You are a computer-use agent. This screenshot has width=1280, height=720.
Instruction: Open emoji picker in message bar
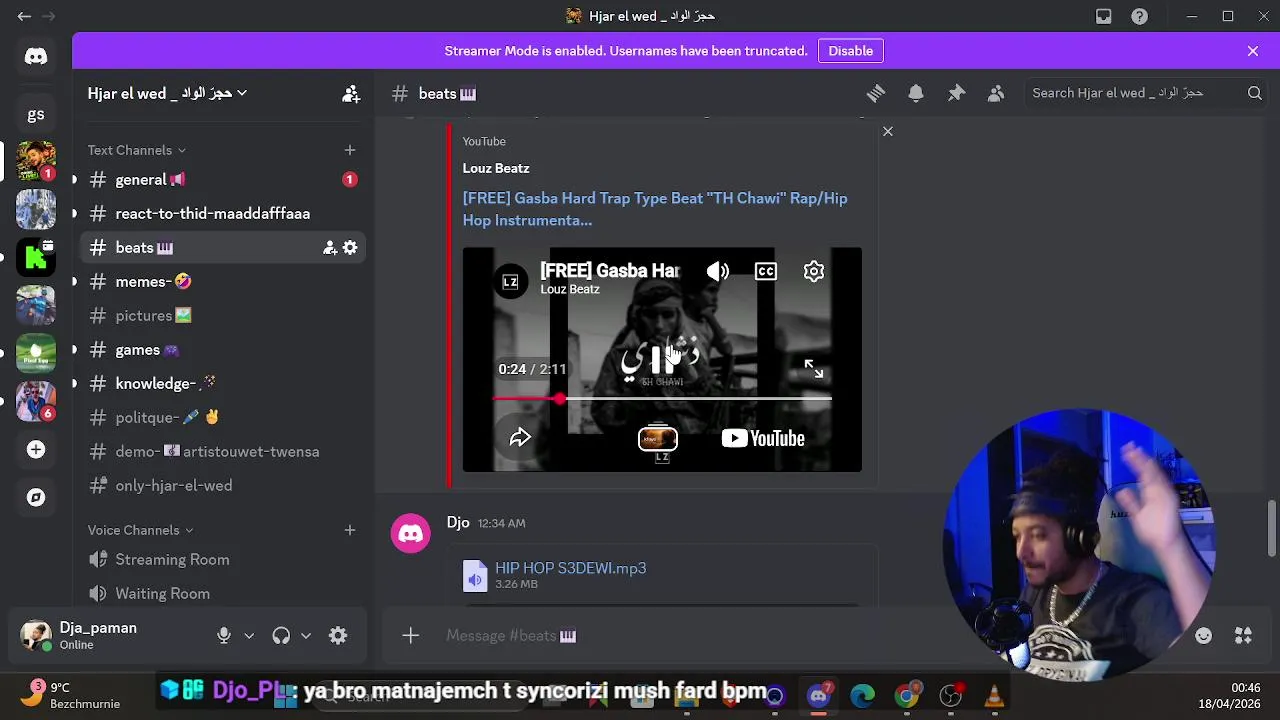point(1204,636)
